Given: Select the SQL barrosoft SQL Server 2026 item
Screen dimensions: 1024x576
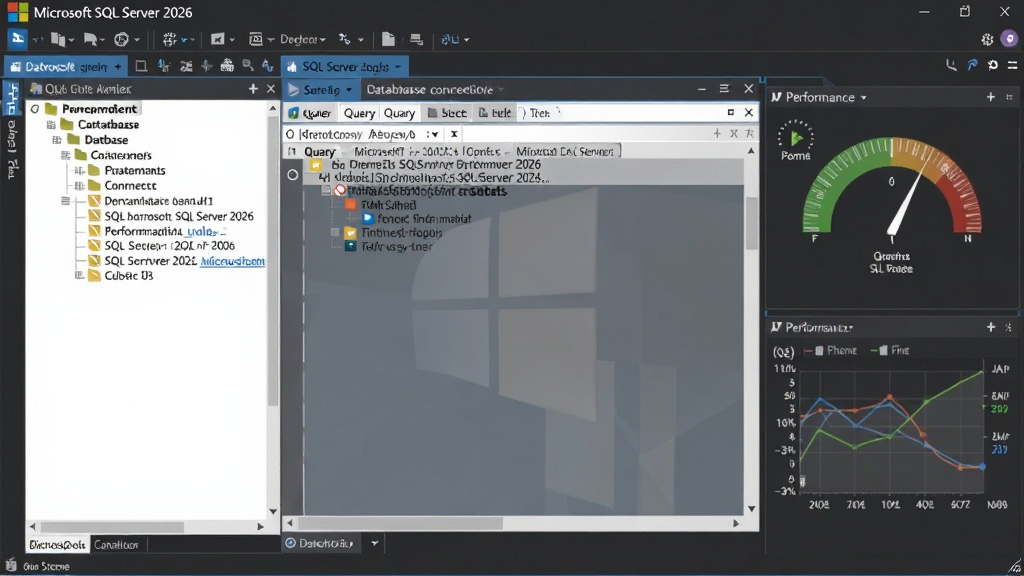Looking at the screenshot, I should [179, 216].
